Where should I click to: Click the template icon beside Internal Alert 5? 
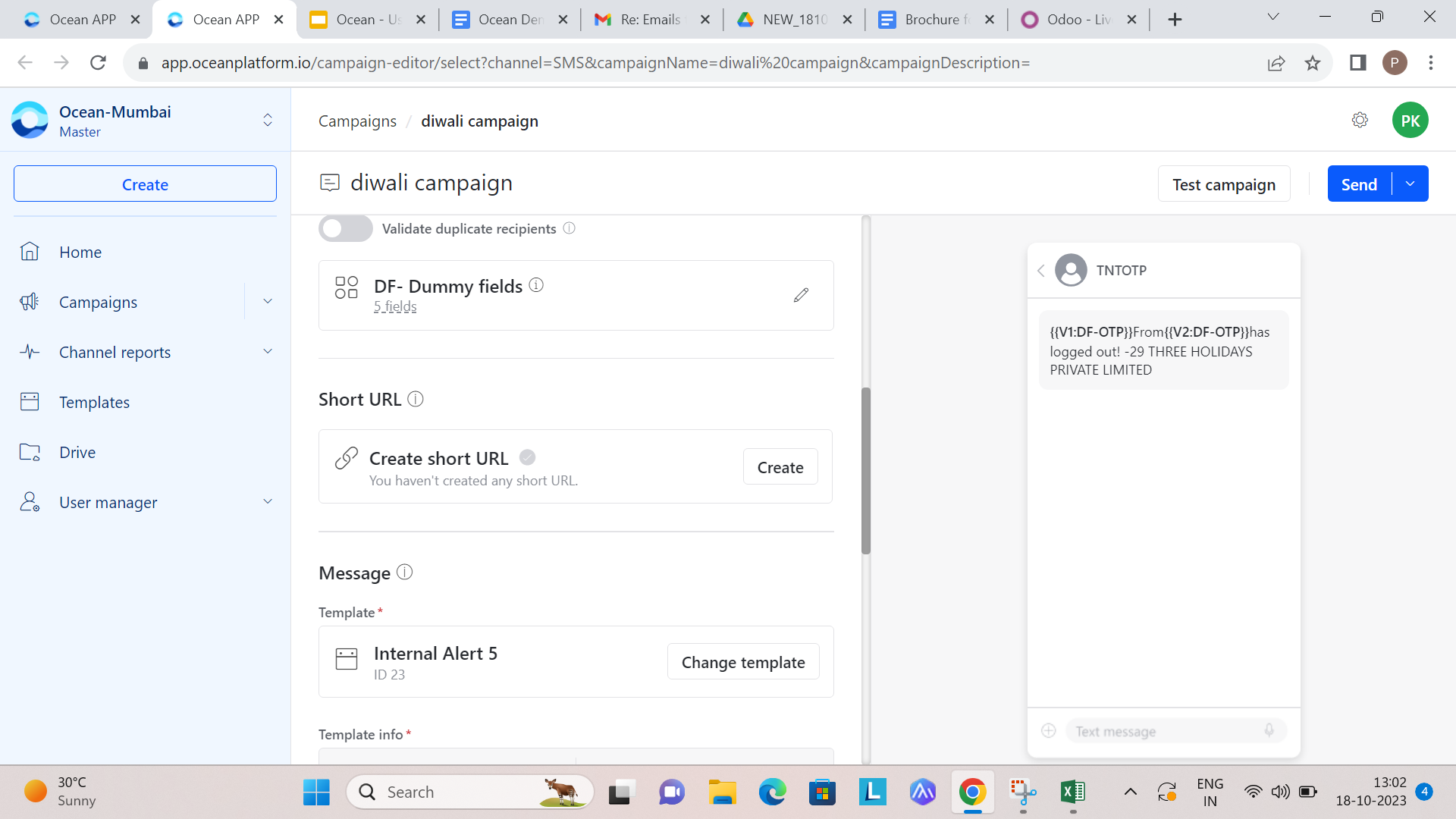(347, 659)
